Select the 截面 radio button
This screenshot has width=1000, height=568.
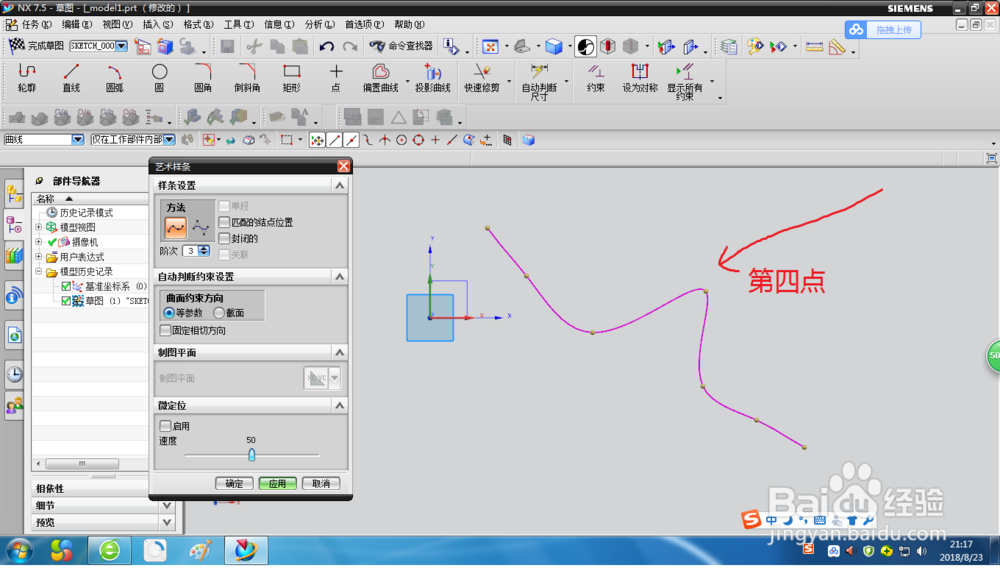tap(219, 313)
